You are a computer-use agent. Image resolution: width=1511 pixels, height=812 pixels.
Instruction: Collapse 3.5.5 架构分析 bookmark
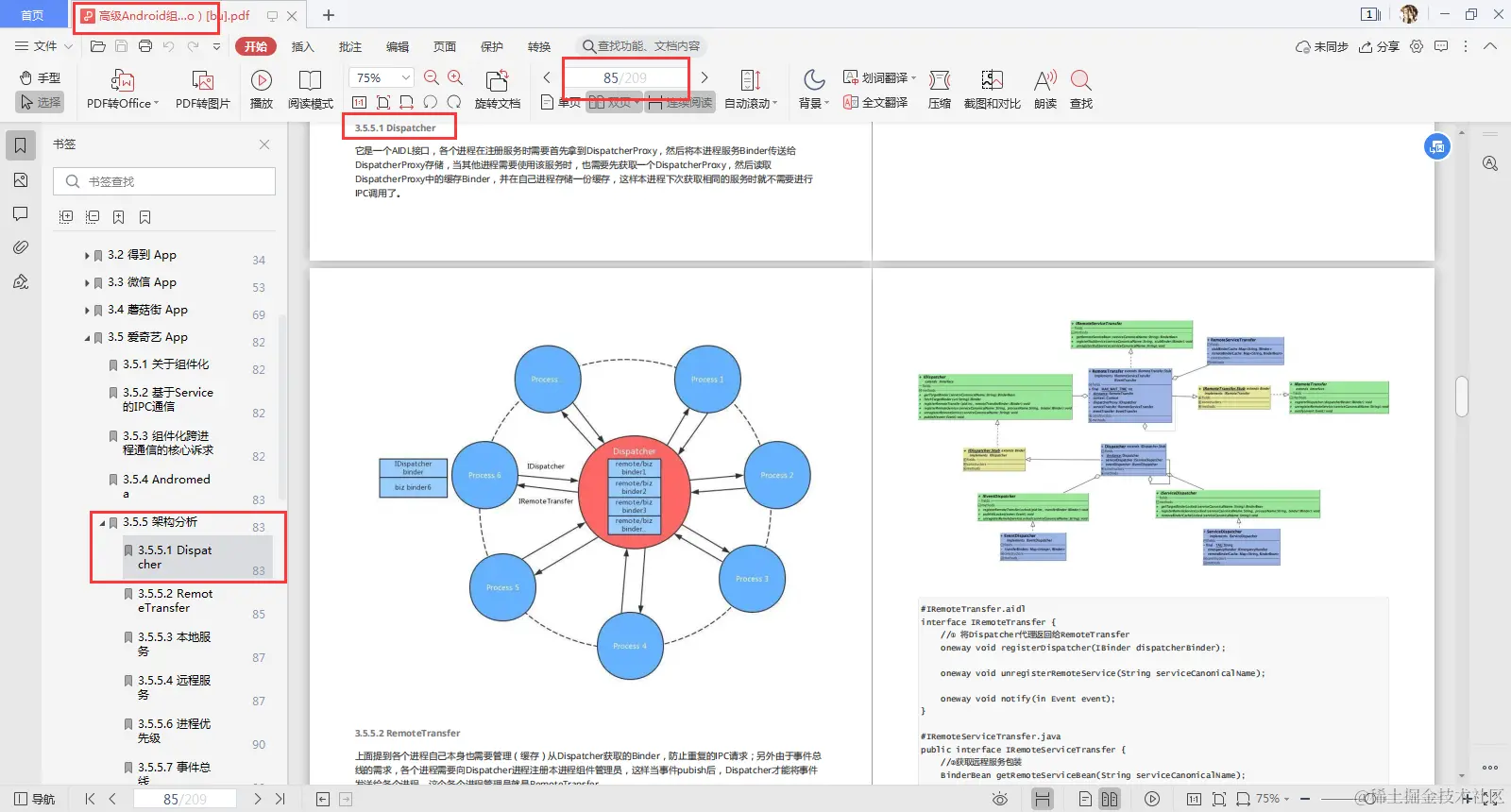point(102,522)
